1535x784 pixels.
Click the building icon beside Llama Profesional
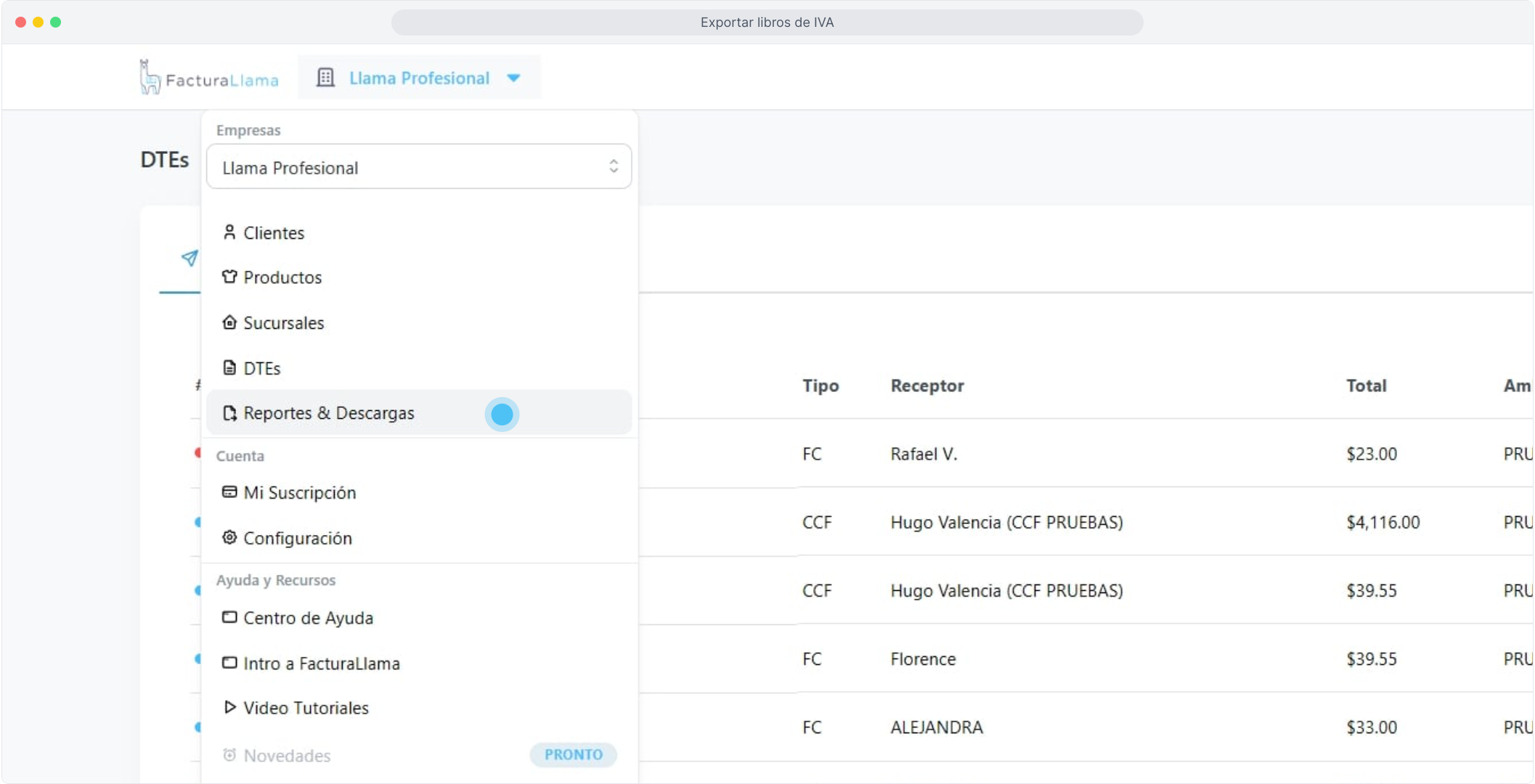[x=325, y=78]
